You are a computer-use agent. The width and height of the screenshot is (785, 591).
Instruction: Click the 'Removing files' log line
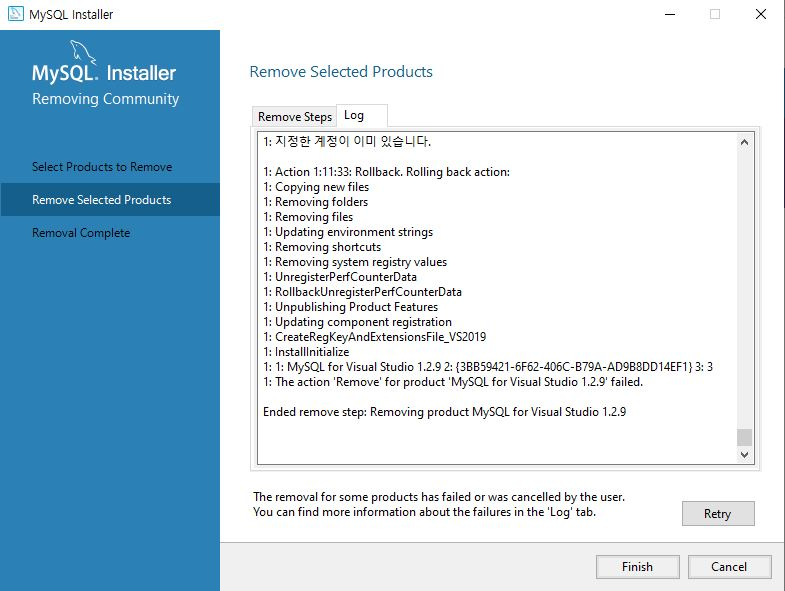point(308,217)
